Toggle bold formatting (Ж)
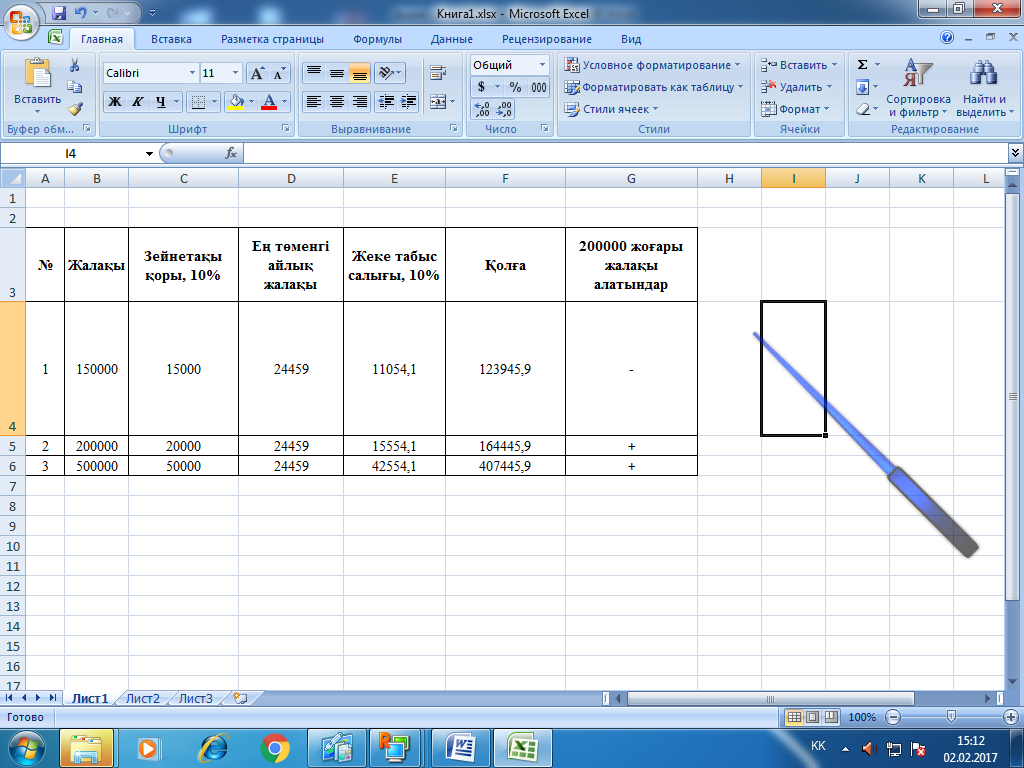Image resolution: width=1024 pixels, height=768 pixels. point(115,101)
